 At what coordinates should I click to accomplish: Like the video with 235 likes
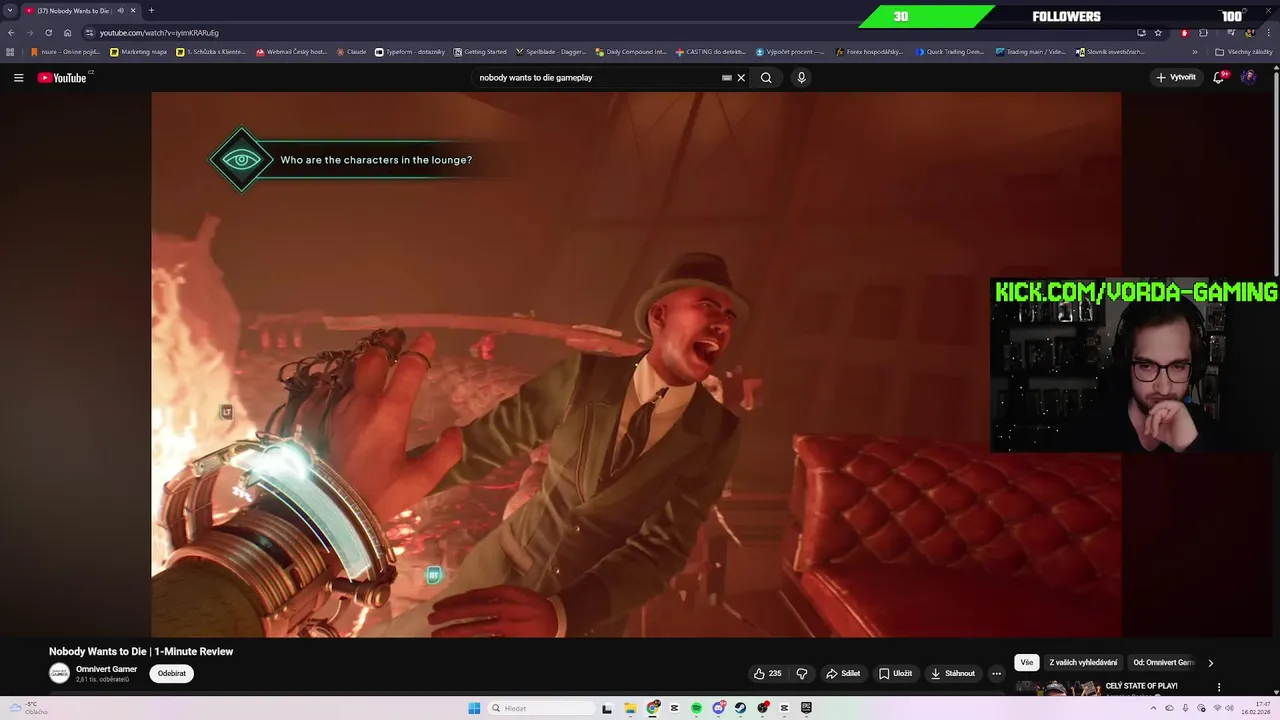pyautogui.click(x=767, y=673)
